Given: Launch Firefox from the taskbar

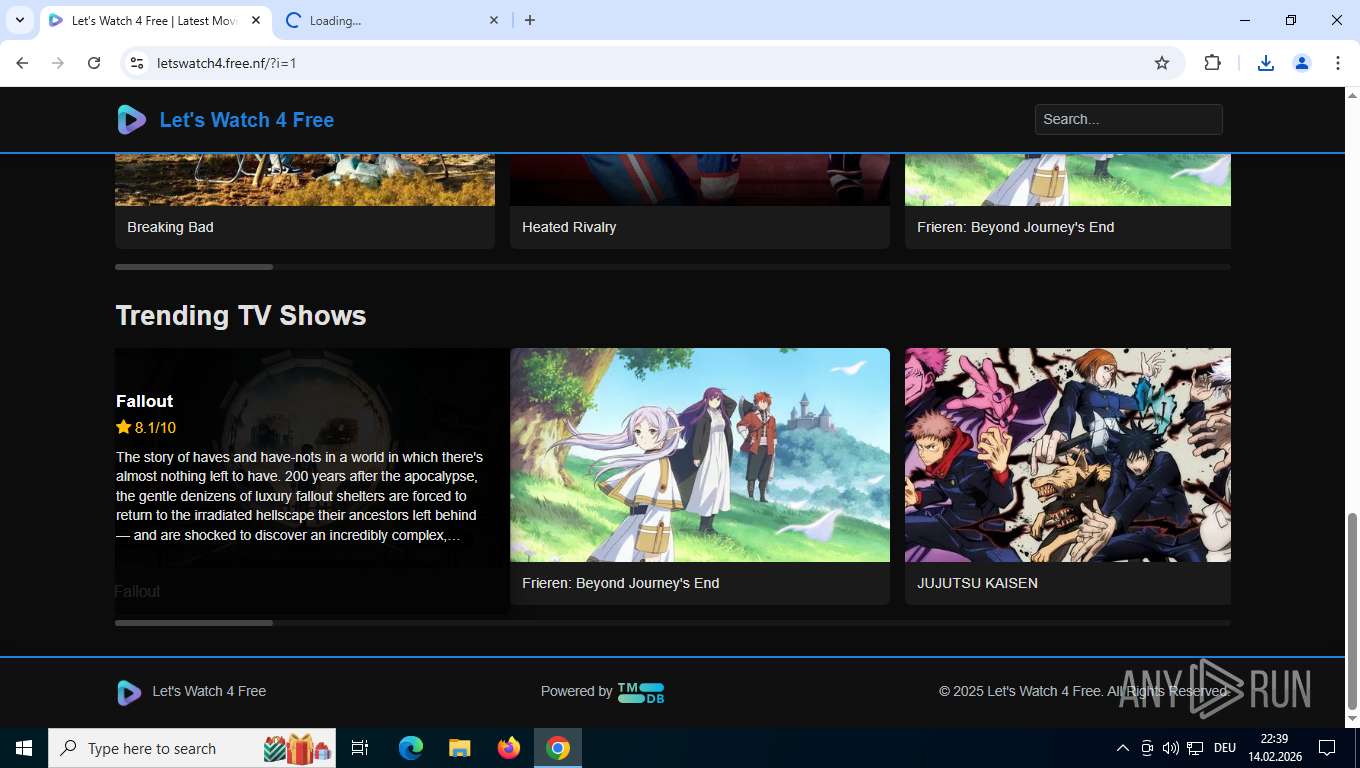Looking at the screenshot, I should pyautogui.click(x=509, y=748).
